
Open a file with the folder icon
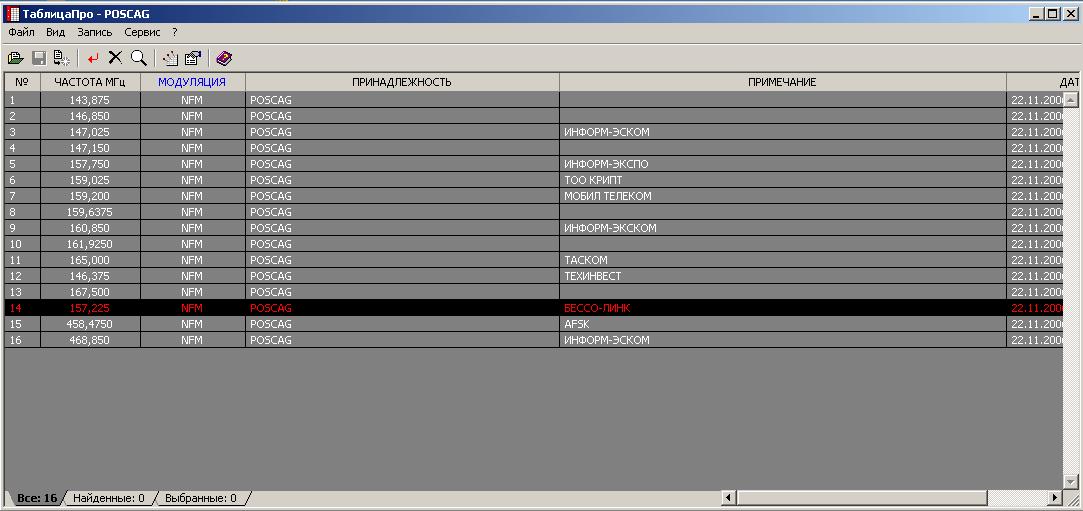[15, 59]
